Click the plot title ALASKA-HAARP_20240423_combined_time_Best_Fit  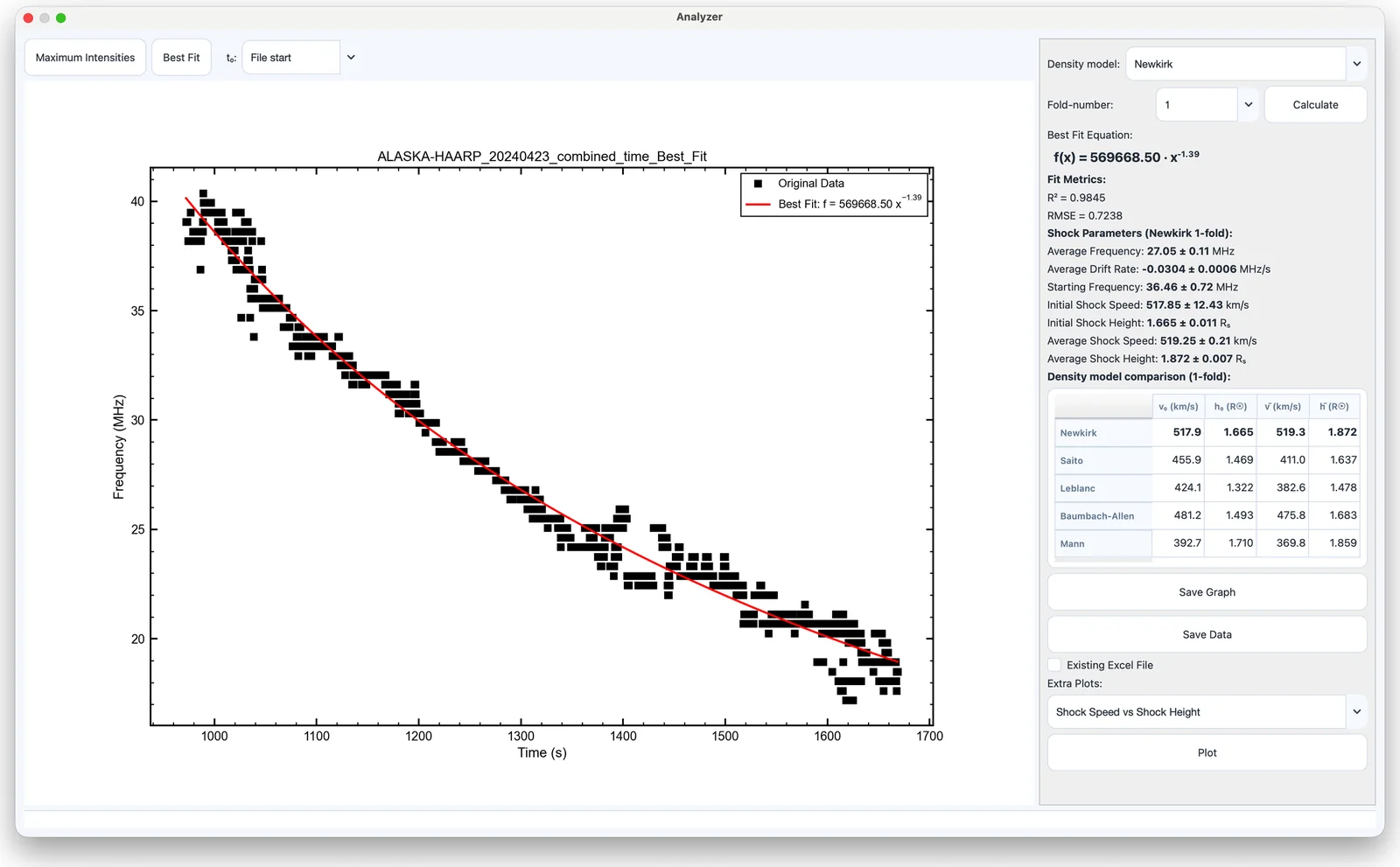pos(542,157)
